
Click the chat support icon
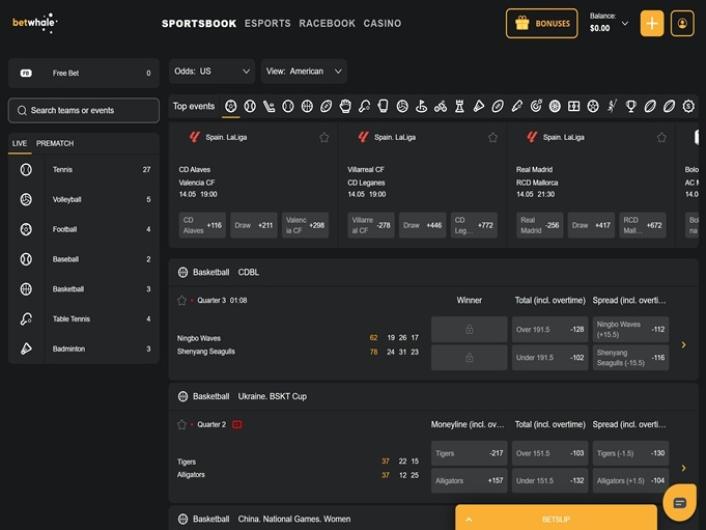(x=679, y=502)
